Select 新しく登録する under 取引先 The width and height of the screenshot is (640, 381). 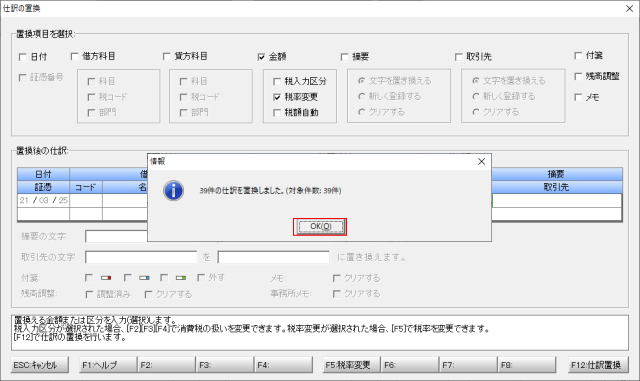[x=476, y=96]
